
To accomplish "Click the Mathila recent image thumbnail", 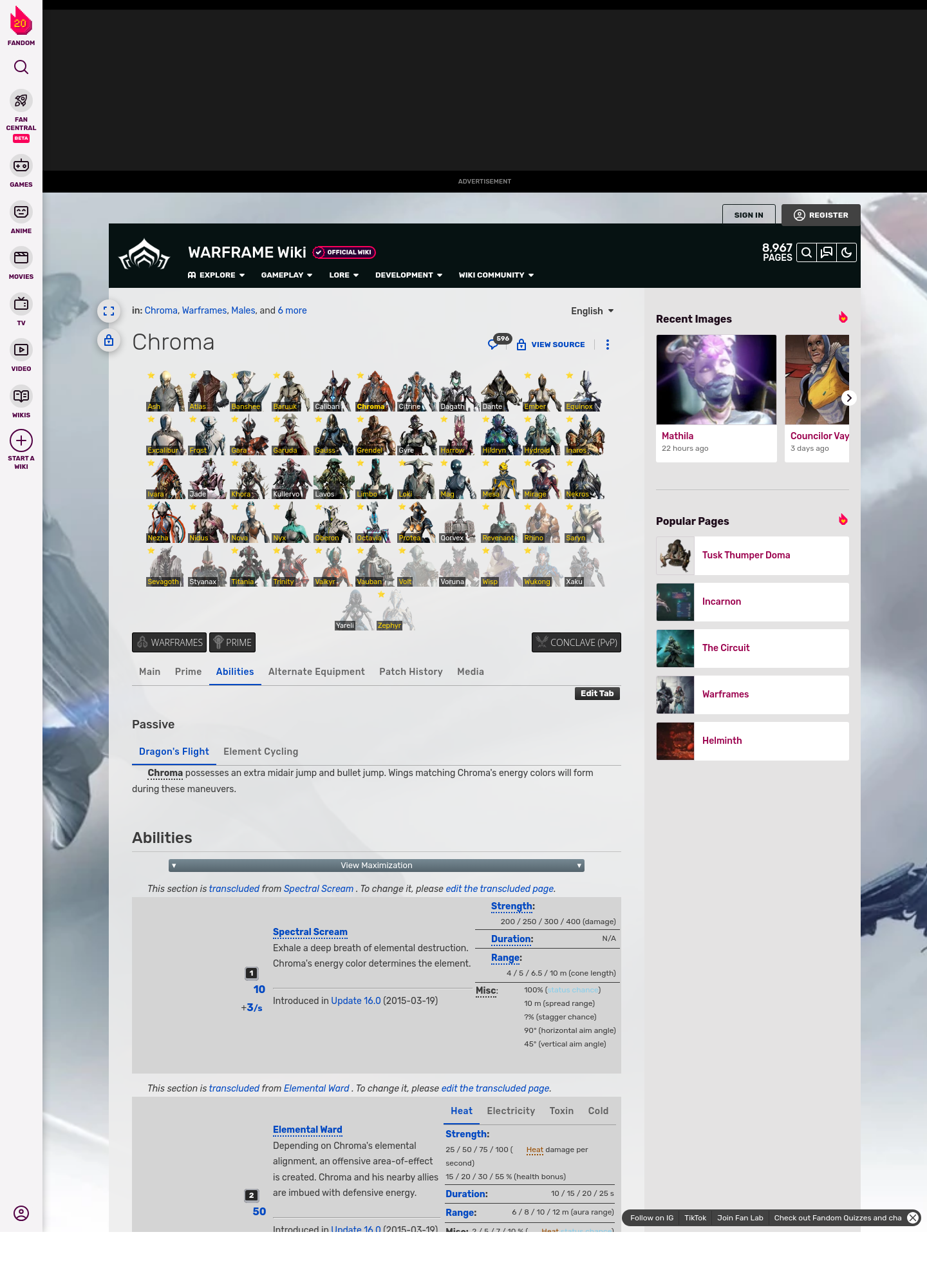I will (x=716, y=380).
